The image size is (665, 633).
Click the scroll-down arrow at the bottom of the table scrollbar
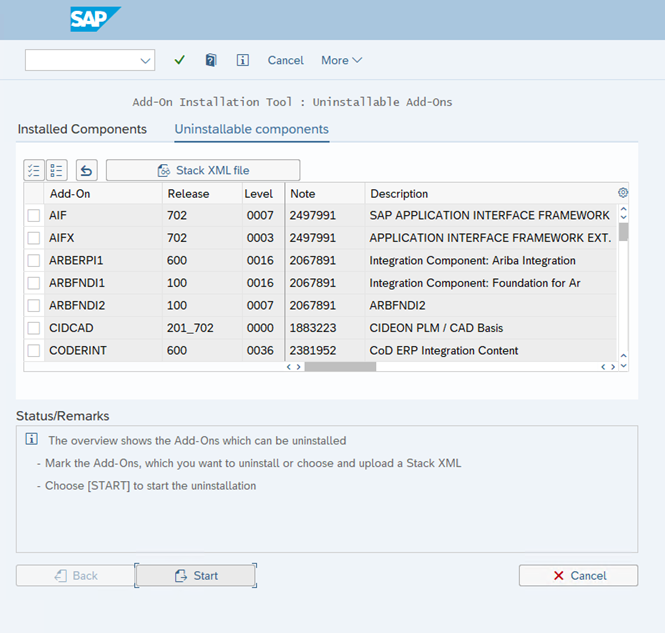(x=623, y=366)
